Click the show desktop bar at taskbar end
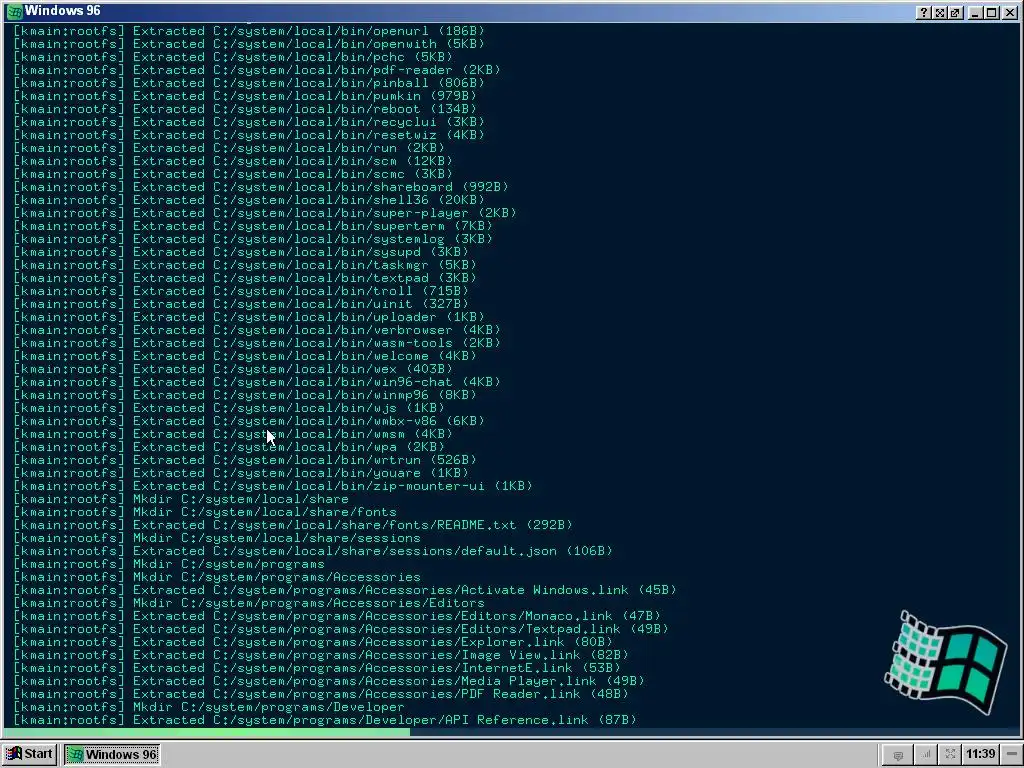This screenshot has width=1024, height=768. pyautogui.click(x=1012, y=754)
